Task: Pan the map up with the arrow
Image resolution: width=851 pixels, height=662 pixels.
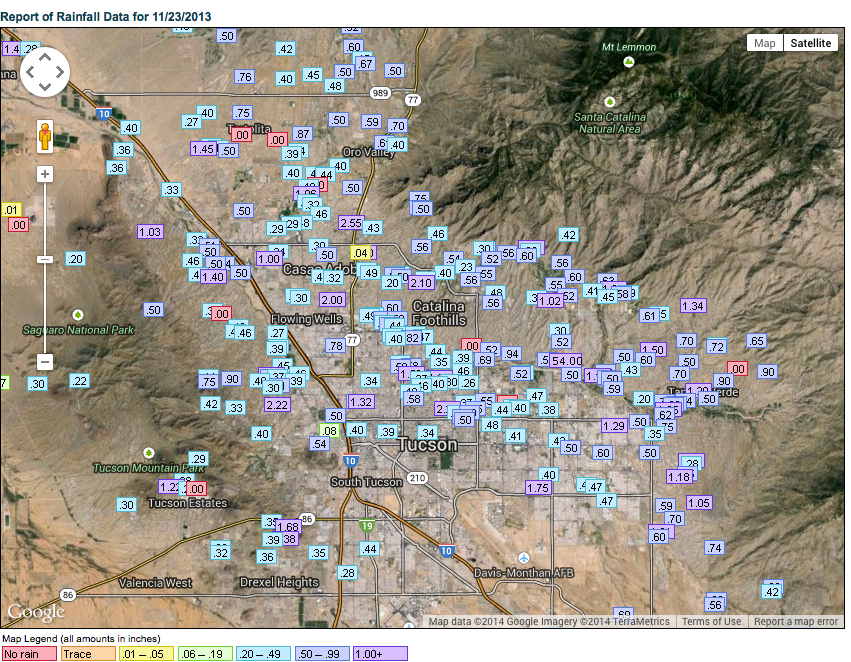Action: [x=44, y=57]
